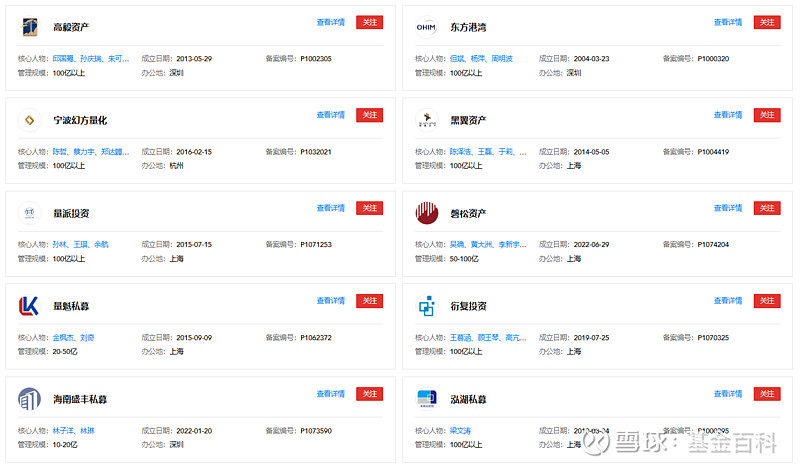Select the 黑翼资产 company name
This screenshot has height=467, width=800.
[x=468, y=120]
